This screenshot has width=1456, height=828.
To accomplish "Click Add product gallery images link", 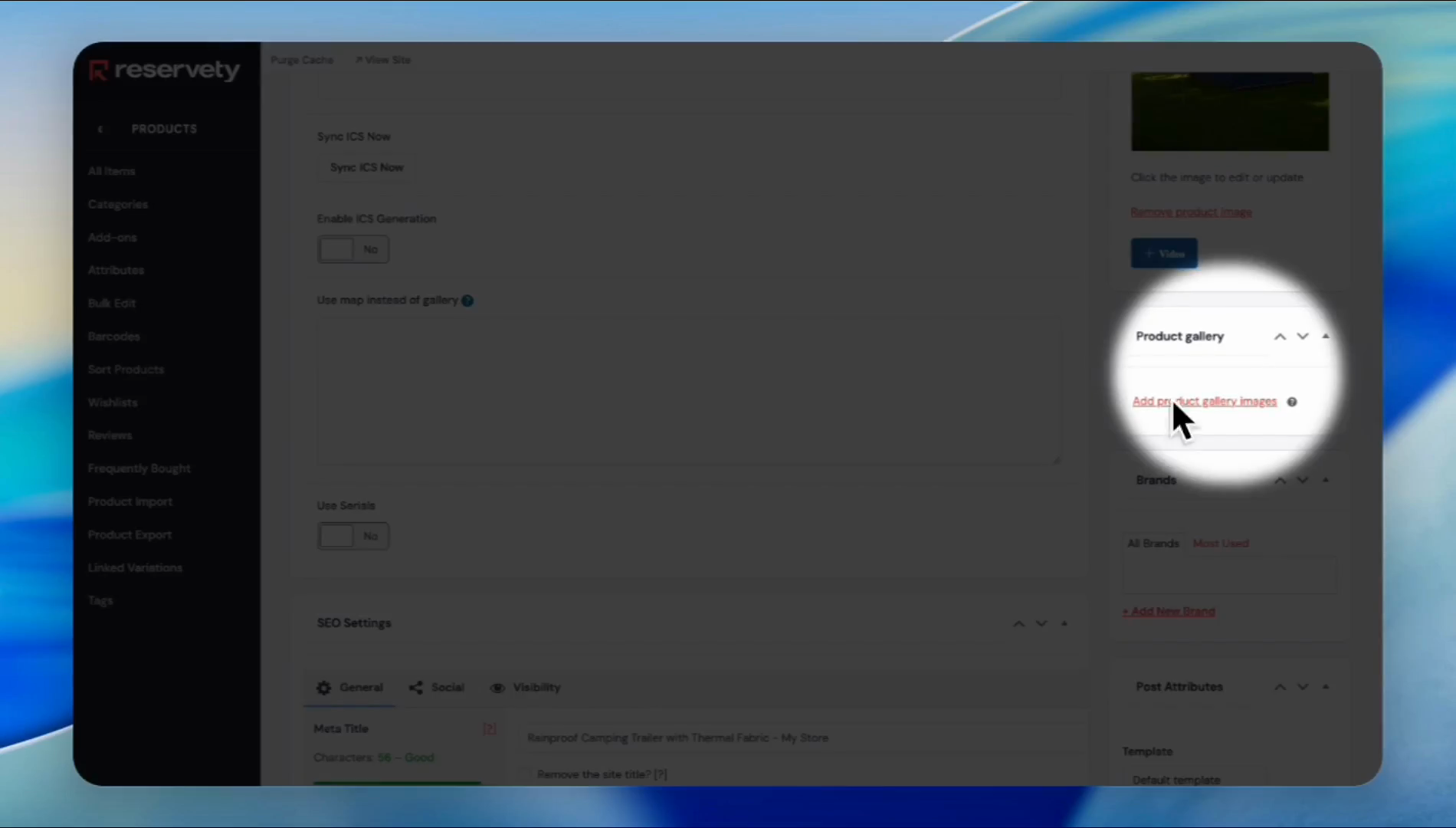I will (1204, 401).
